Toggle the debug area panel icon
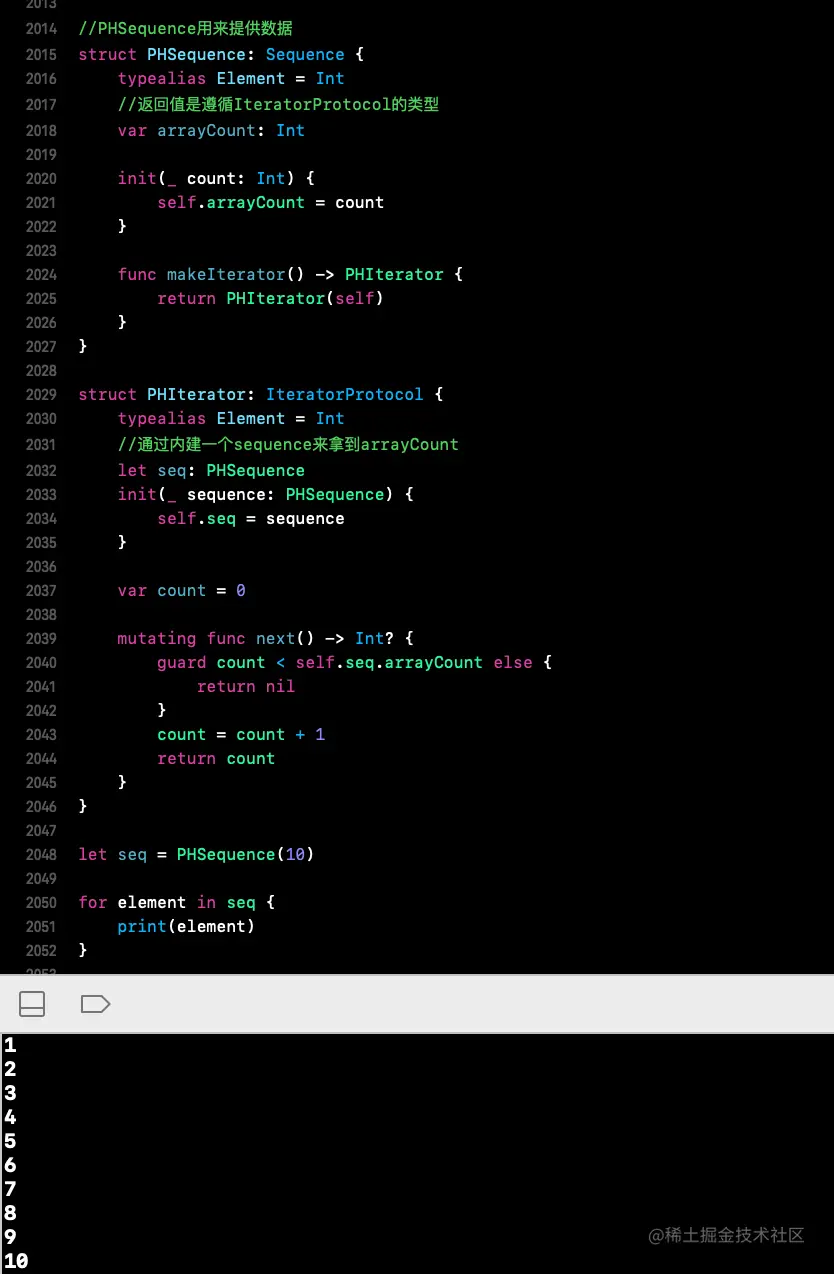Image resolution: width=834 pixels, height=1274 pixels. tap(32, 1003)
